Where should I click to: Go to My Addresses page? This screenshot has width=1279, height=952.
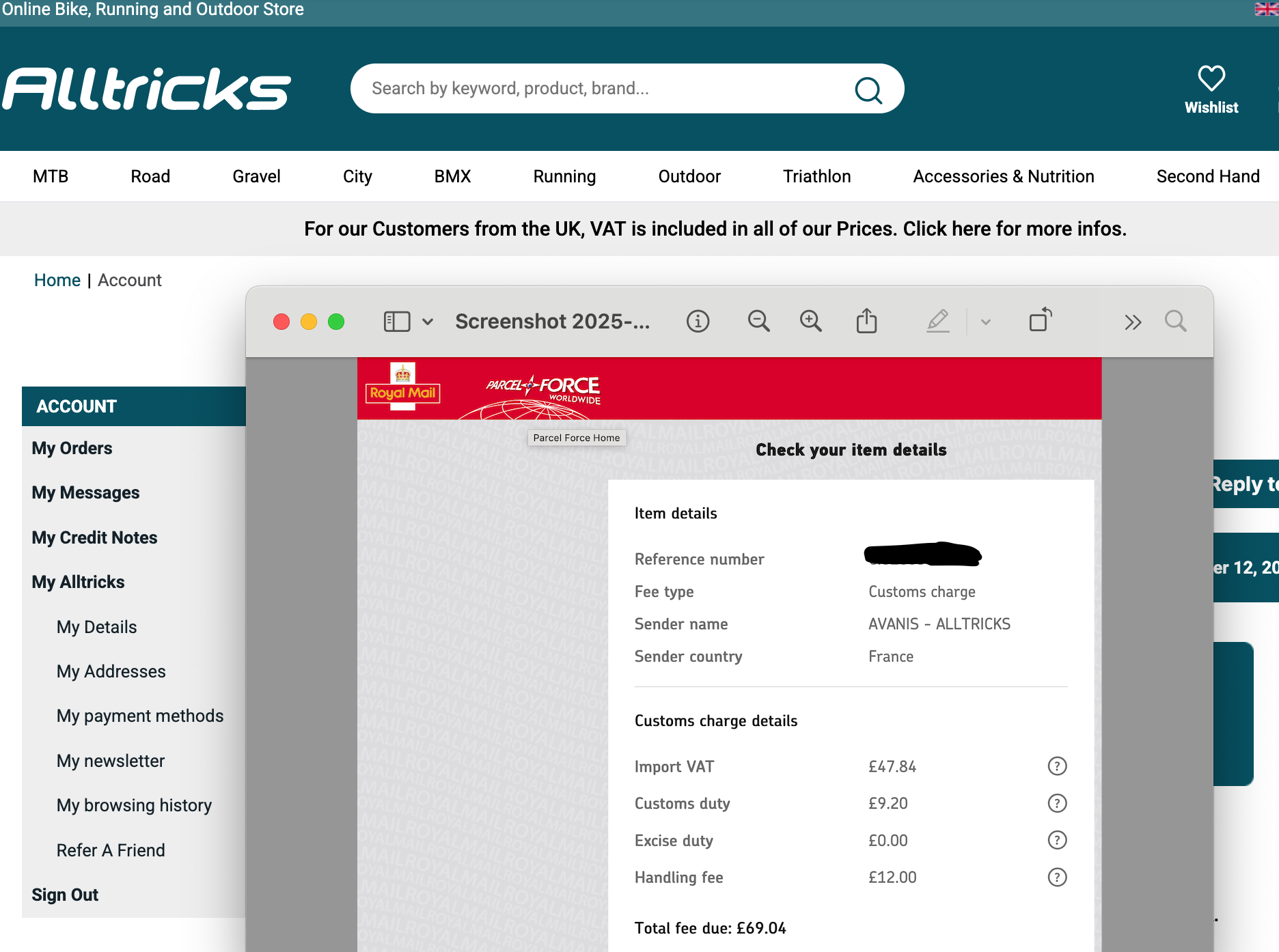click(111, 671)
